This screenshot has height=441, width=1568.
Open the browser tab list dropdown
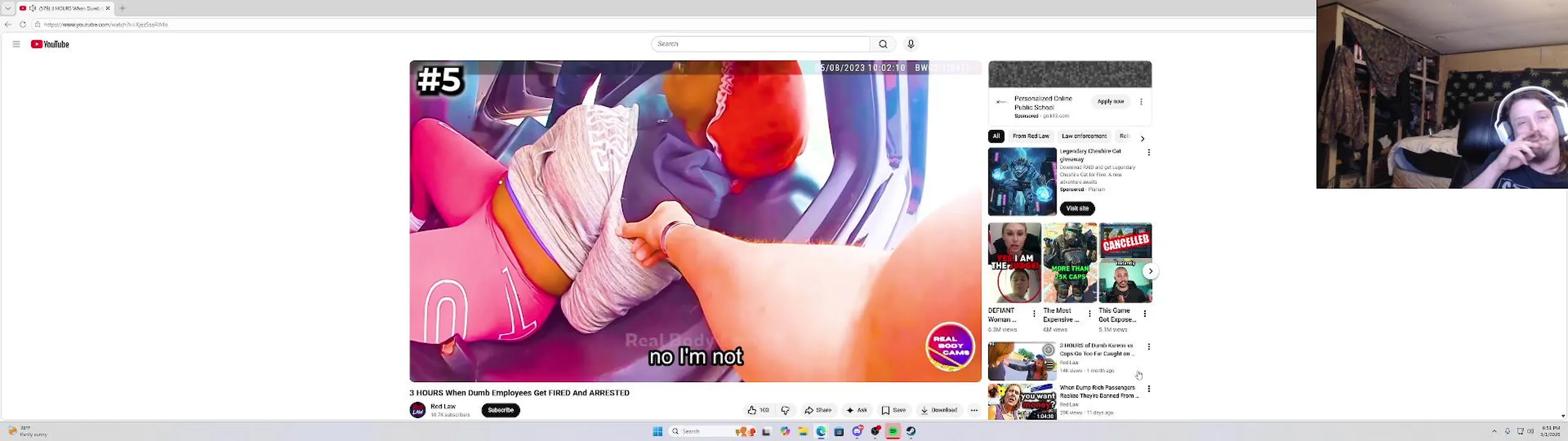click(x=8, y=8)
